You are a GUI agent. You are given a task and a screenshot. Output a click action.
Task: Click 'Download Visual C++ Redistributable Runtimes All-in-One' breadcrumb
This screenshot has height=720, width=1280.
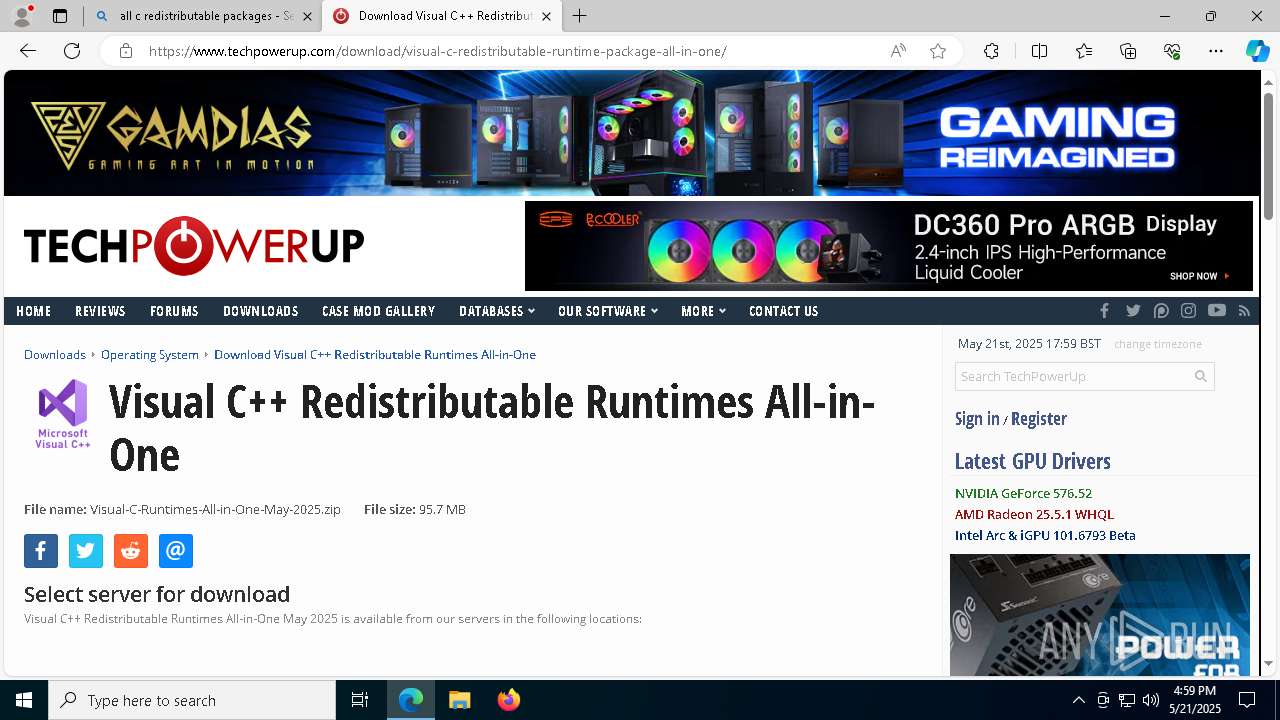pyautogui.click(x=375, y=355)
